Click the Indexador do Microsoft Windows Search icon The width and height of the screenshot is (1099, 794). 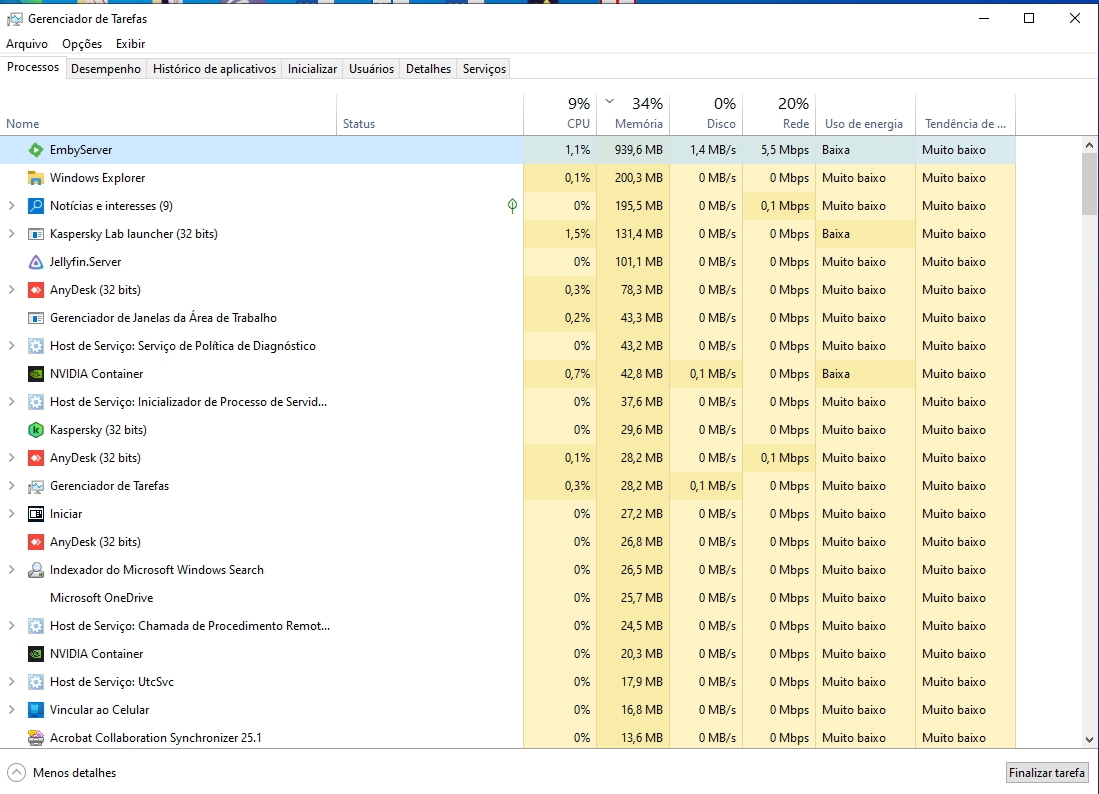pos(36,570)
